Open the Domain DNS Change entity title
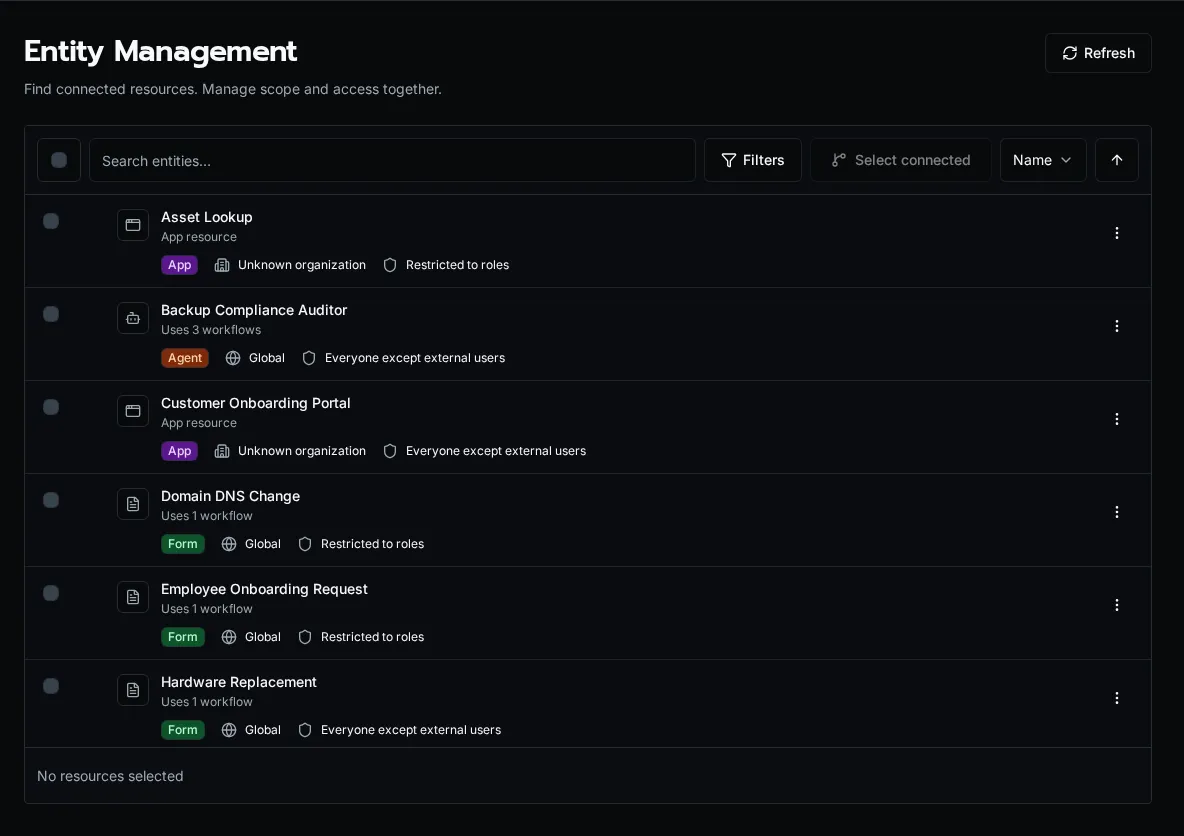Screen dimensions: 1184x836 pos(230,495)
